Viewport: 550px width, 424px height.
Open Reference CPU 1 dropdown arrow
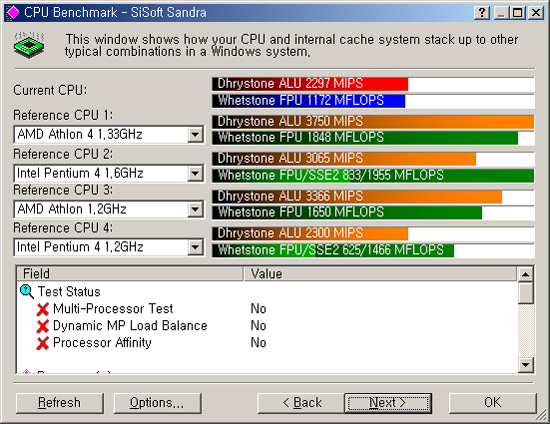pos(195,135)
